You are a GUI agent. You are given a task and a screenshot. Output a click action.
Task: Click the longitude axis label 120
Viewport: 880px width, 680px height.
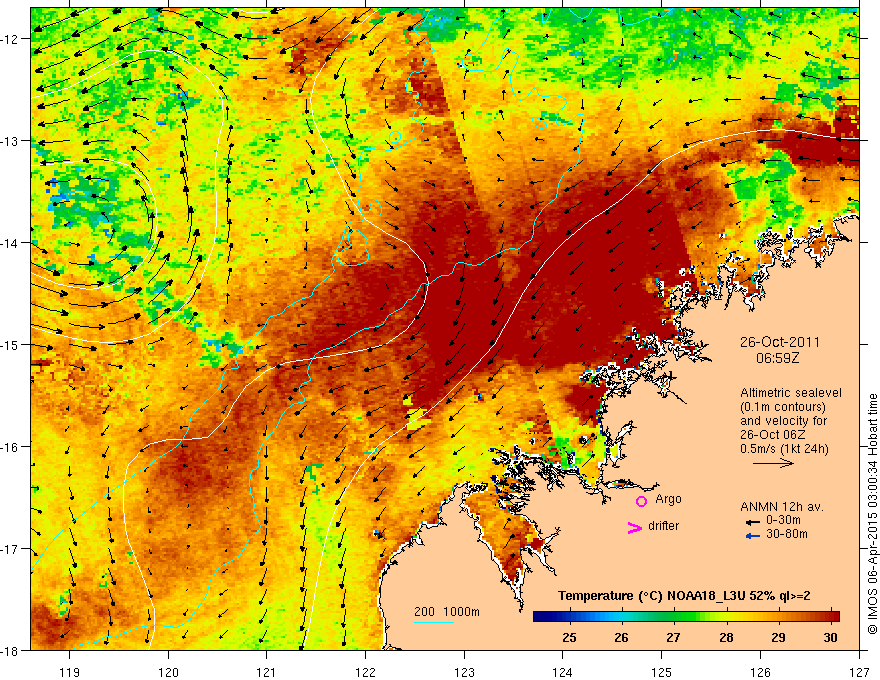click(x=168, y=672)
